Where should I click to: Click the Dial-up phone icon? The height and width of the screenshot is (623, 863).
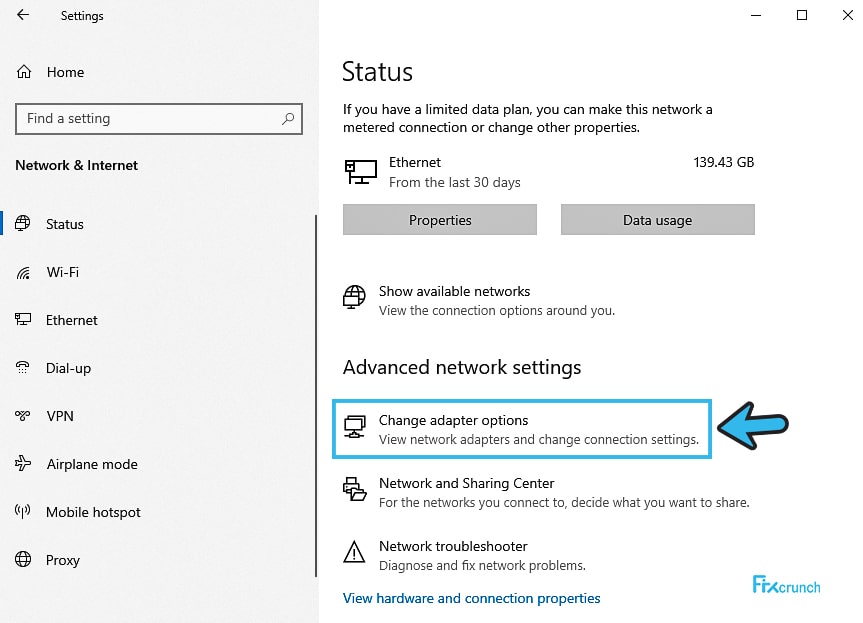[23, 368]
